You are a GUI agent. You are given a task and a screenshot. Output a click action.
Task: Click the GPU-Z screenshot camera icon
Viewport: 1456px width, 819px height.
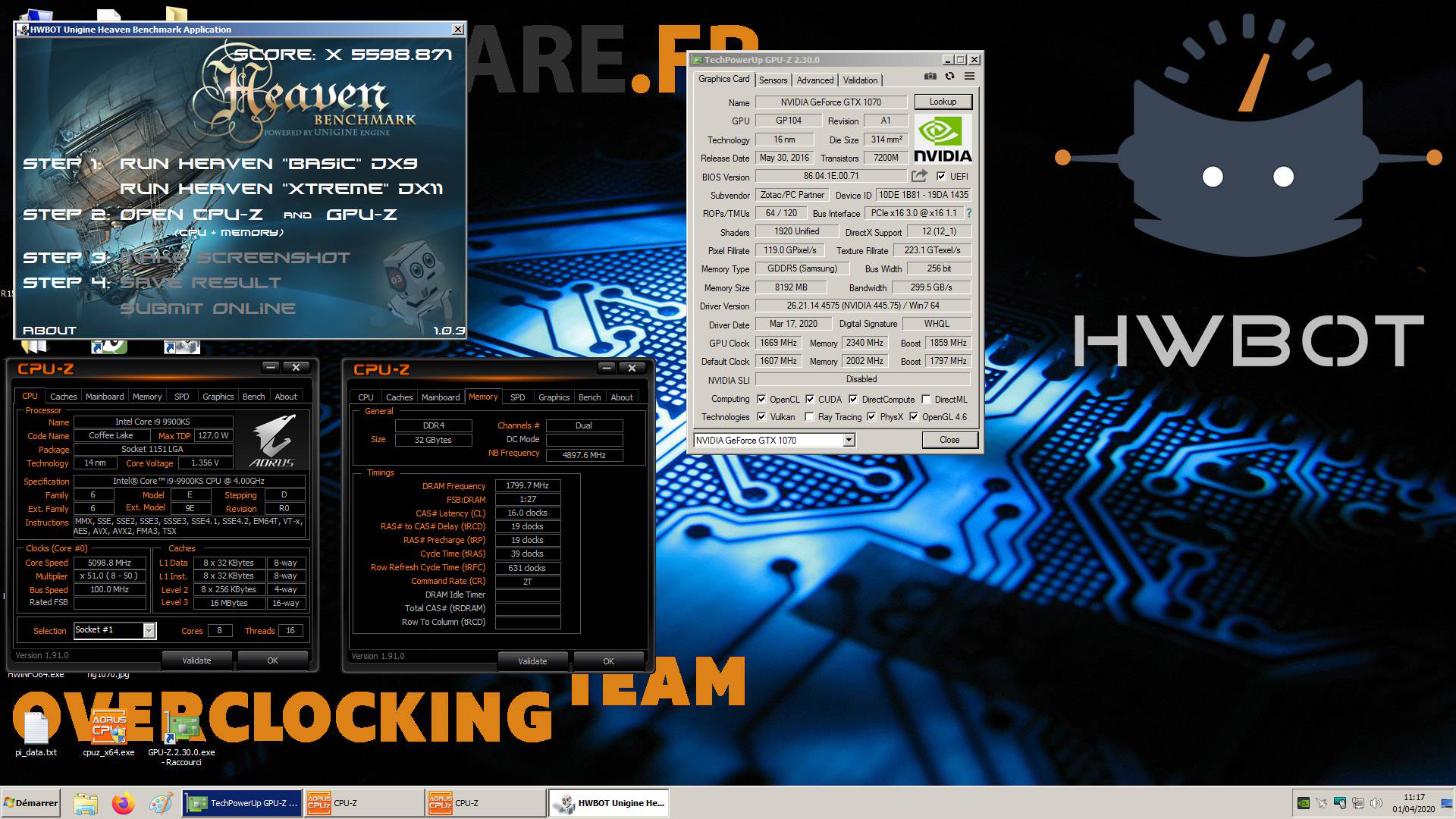coord(930,76)
